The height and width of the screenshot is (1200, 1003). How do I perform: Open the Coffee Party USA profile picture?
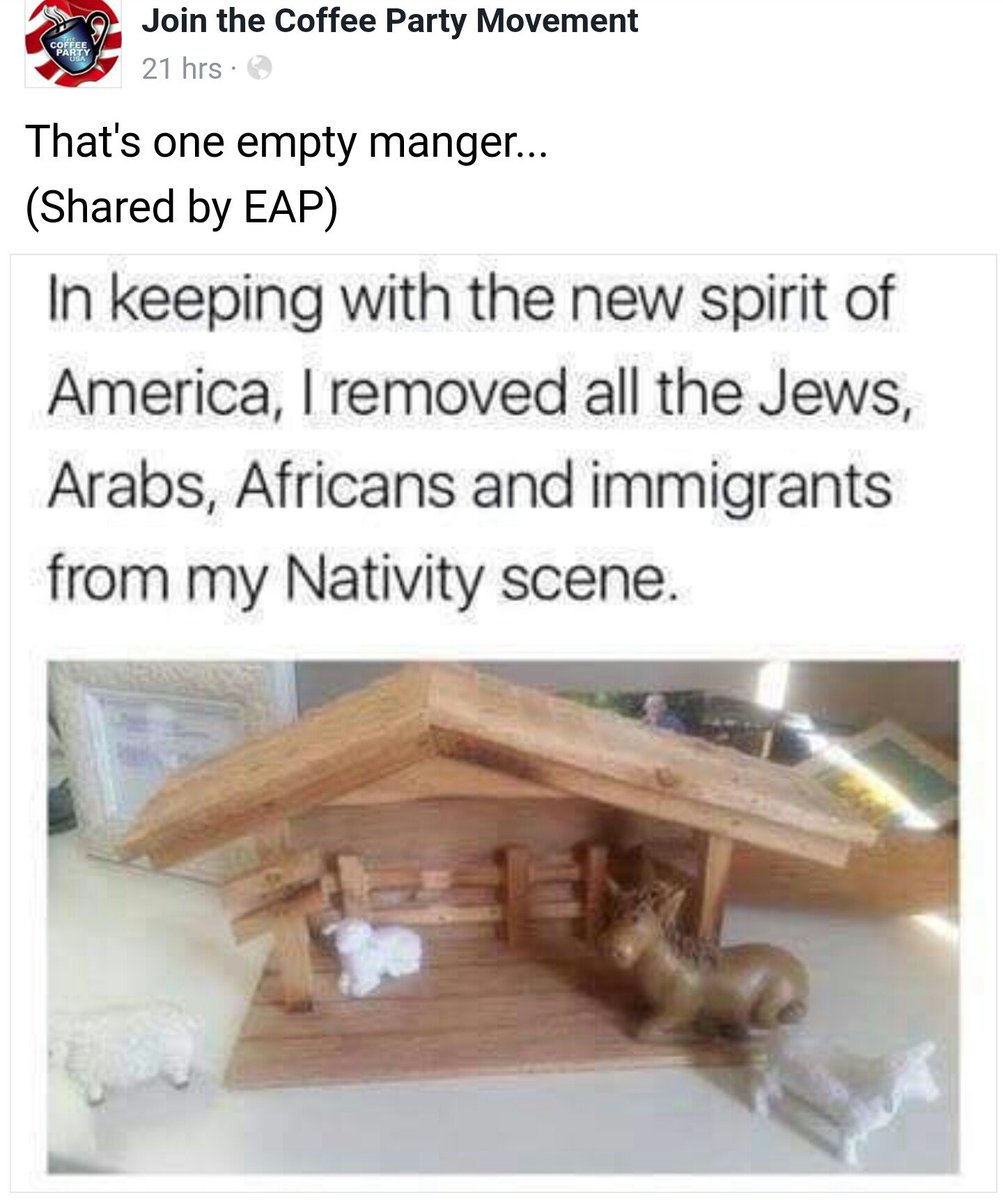(x=72, y=42)
